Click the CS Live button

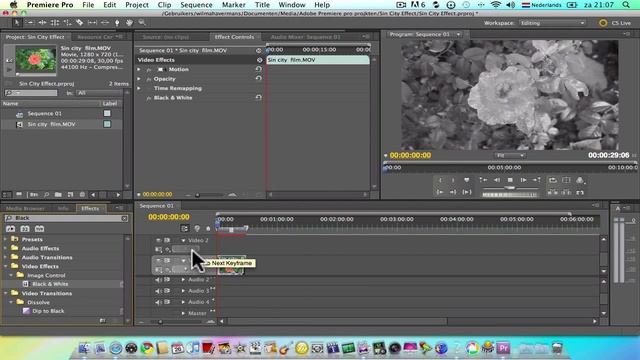(x=615, y=23)
